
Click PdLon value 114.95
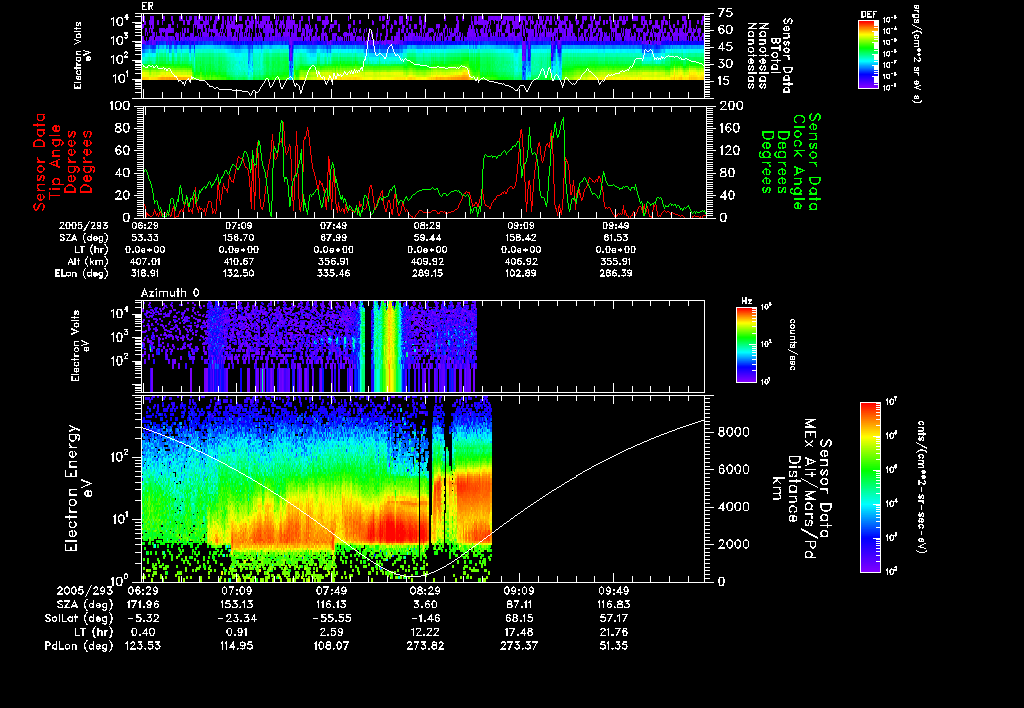point(237,645)
